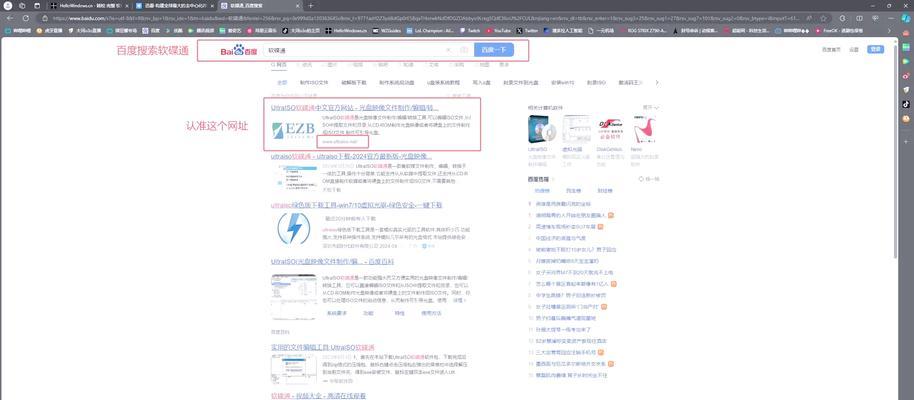Select the 网页 search category tab
The image size is (914, 400).
point(279,65)
